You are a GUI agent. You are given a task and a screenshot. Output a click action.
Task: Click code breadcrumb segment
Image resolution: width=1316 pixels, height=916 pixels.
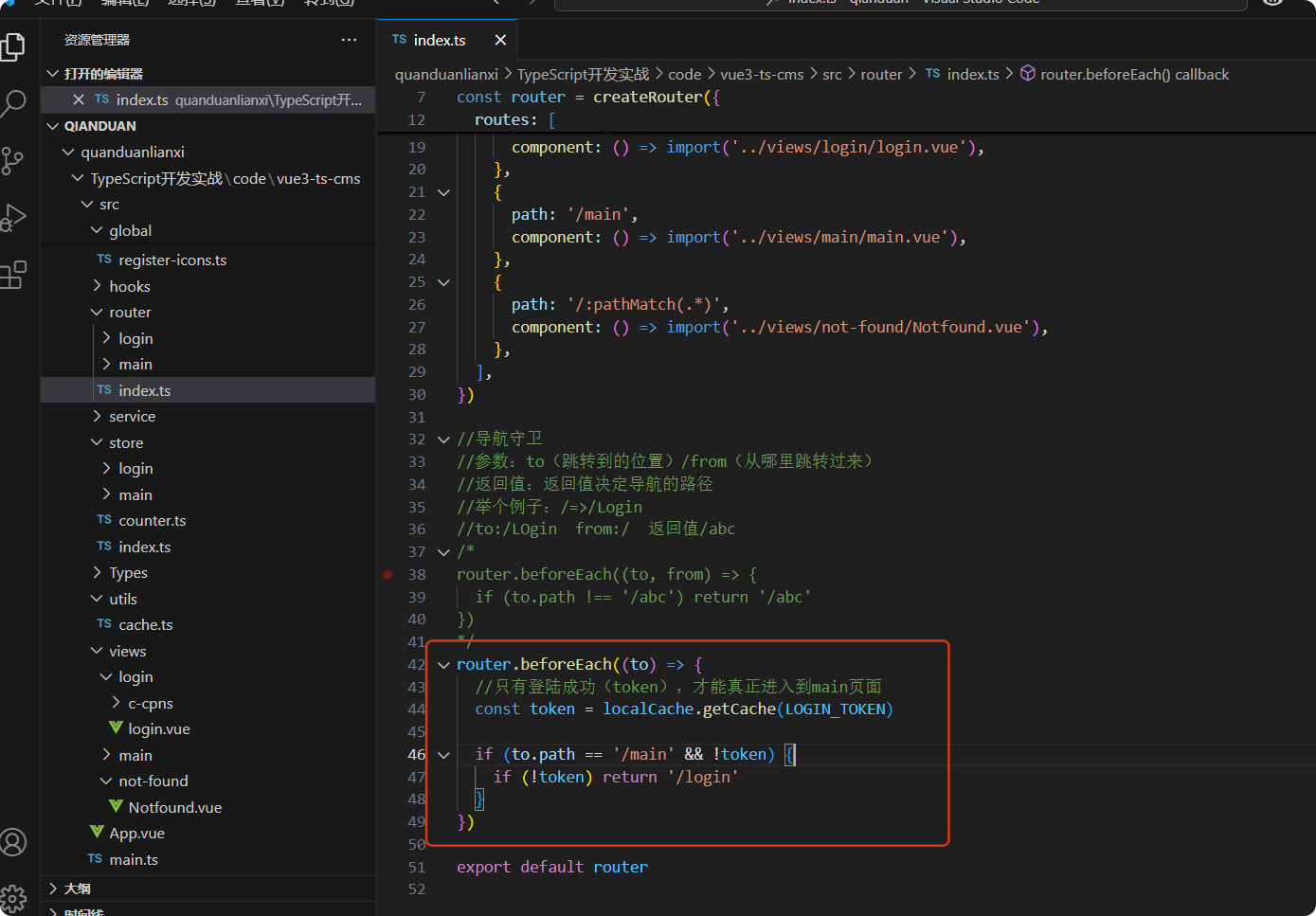coord(684,74)
